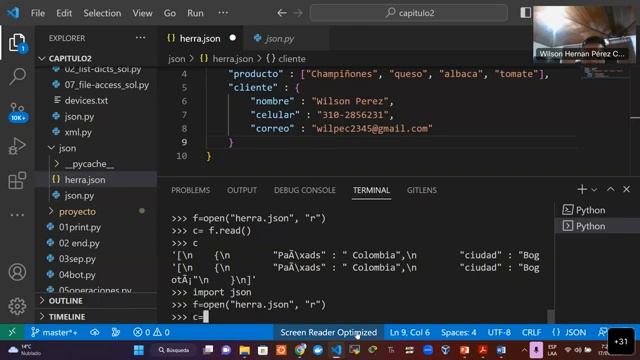Screen dimensions: 640x360
Task: Open Source Control view with 10K+ badge
Action: click(x=17, y=112)
